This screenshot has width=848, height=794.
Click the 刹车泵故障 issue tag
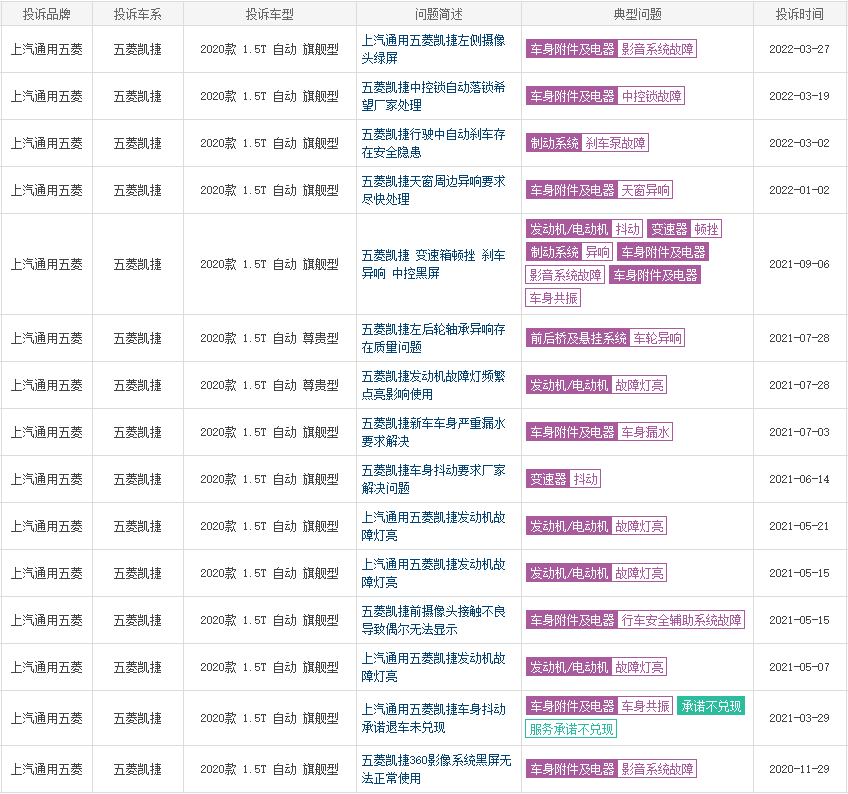pyautogui.click(x=616, y=143)
